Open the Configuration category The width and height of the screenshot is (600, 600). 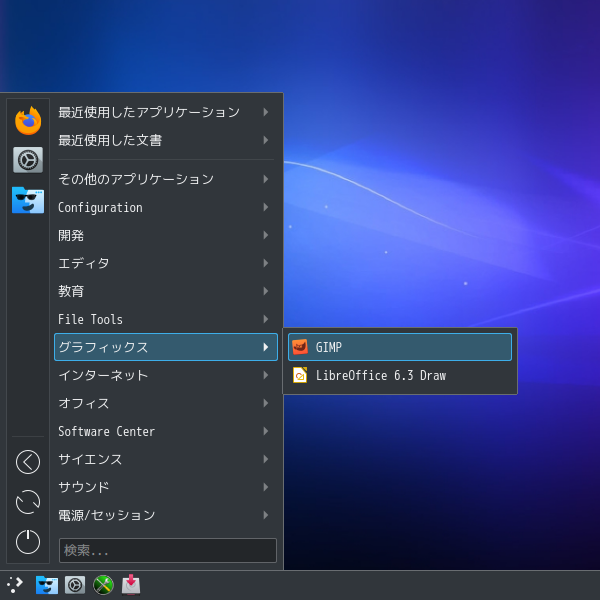coord(166,207)
